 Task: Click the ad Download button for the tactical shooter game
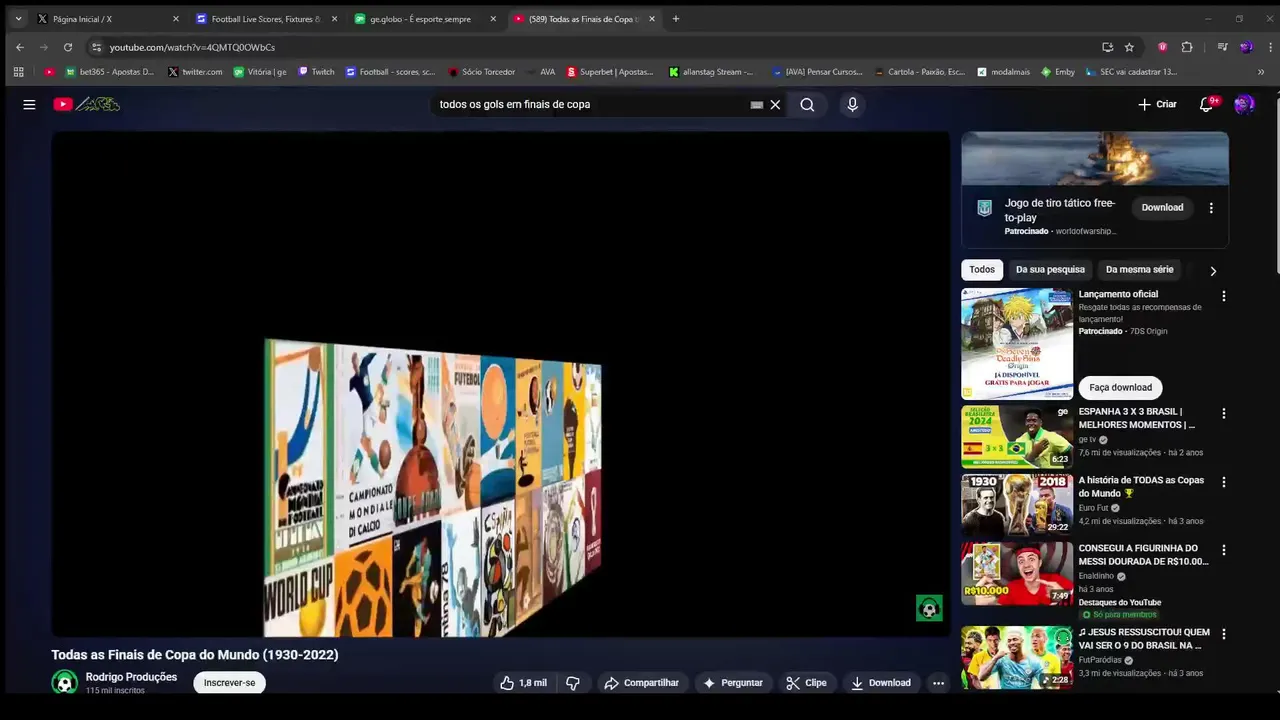tap(1162, 208)
